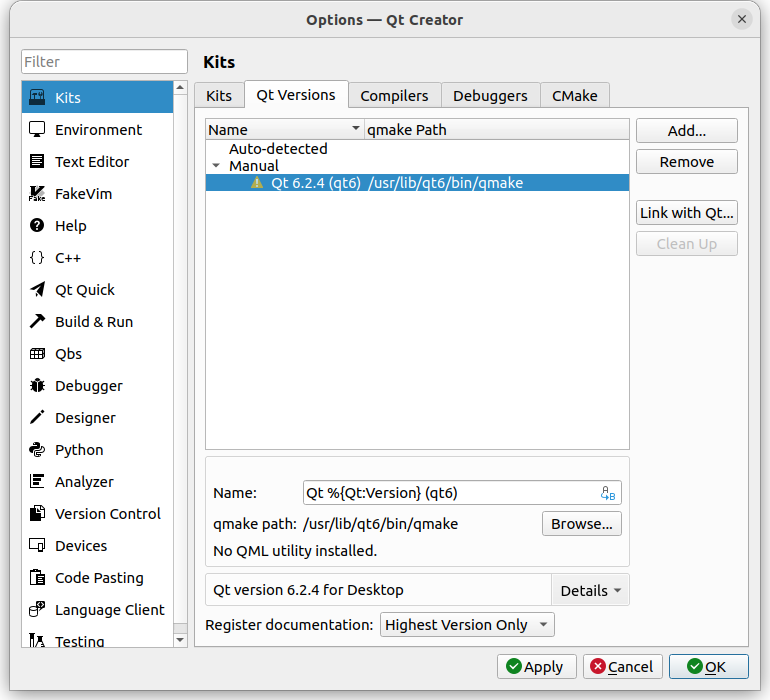Click the Add... button
Screen dimensions: 770x700
click(687, 131)
